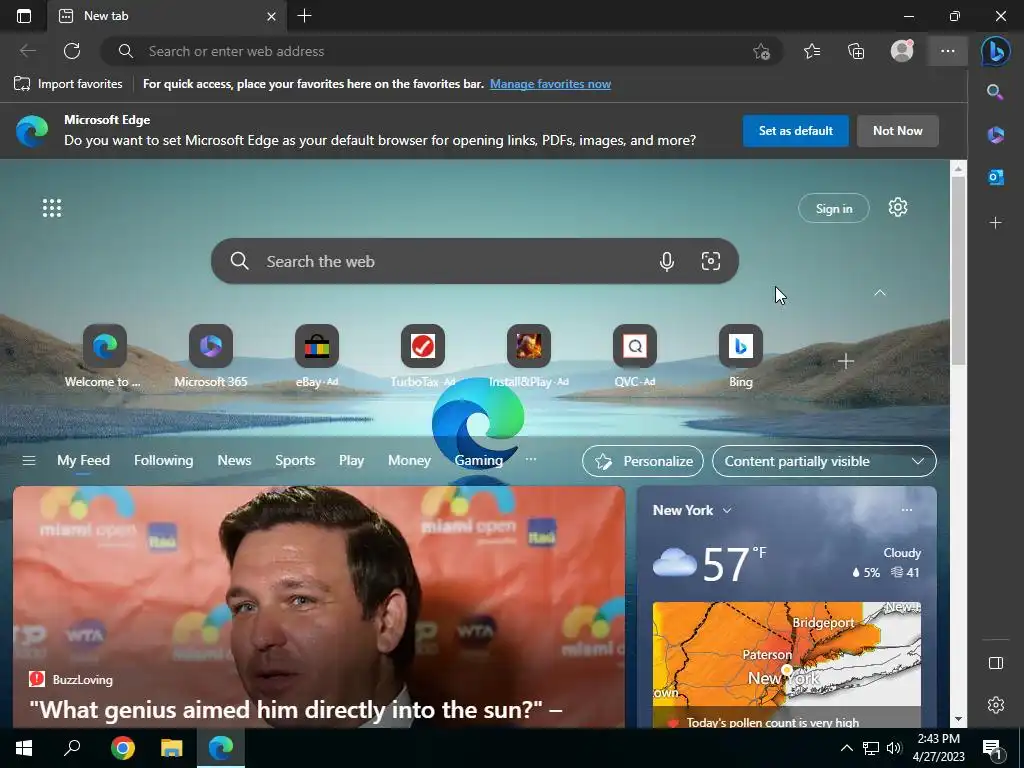Open Manage favorites now link
This screenshot has height=768, width=1024.
[x=551, y=84]
